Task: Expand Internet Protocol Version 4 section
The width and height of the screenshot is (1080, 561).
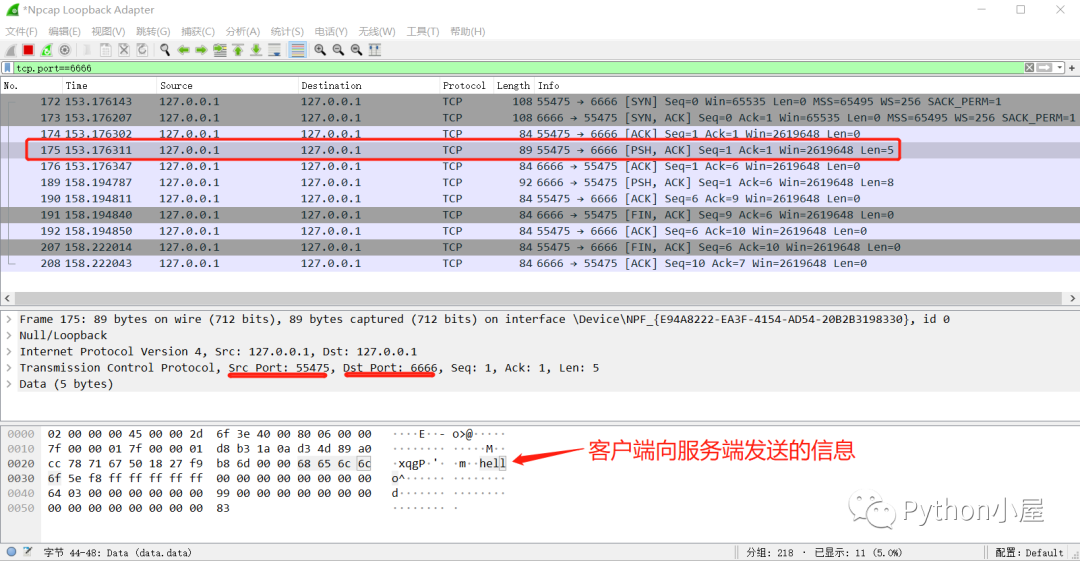Action: click(9, 351)
